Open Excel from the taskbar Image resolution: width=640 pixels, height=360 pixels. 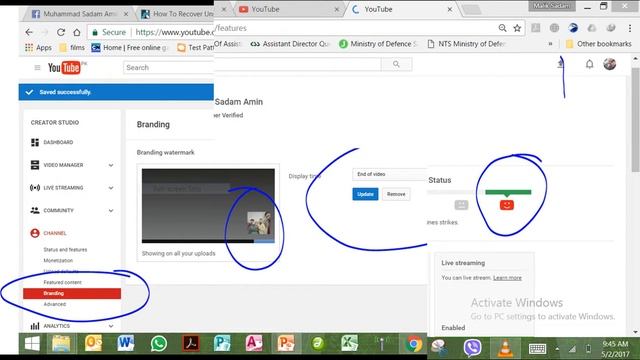pos(349,344)
